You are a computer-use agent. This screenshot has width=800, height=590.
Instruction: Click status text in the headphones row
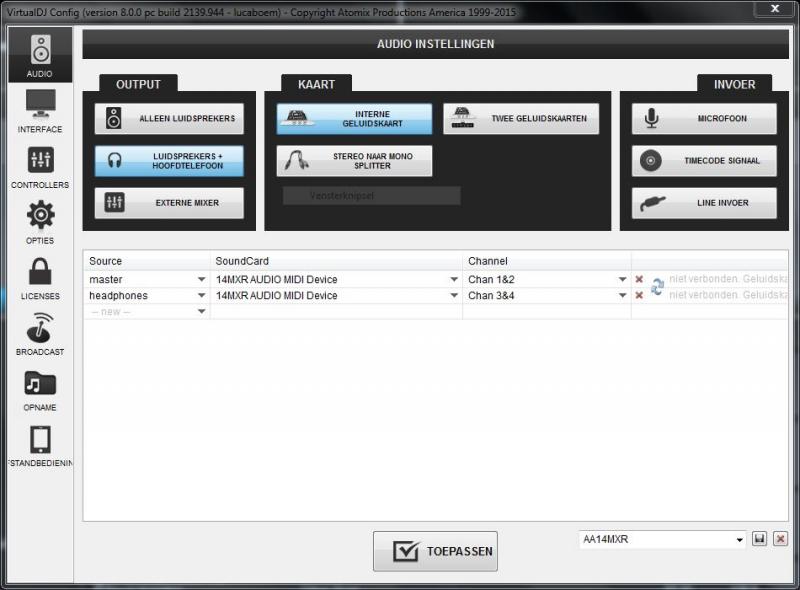click(728, 295)
